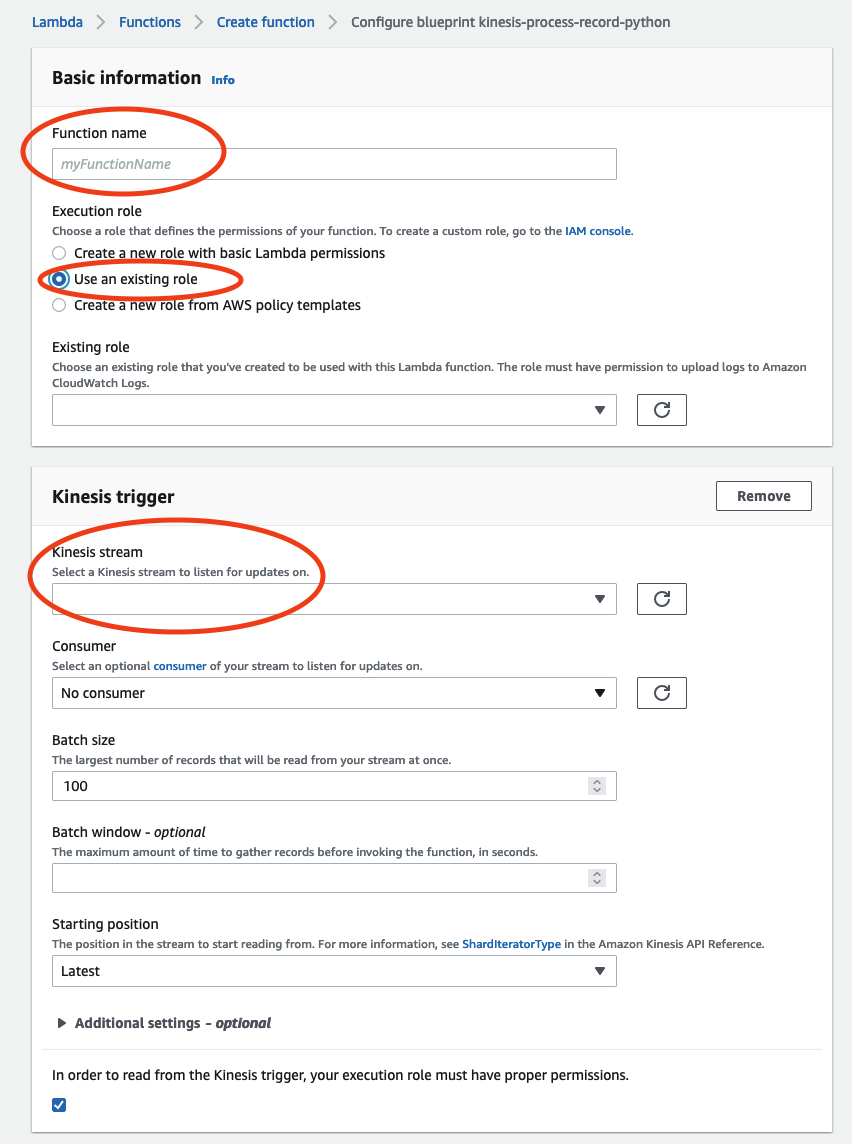Click the Info icon beside Basic information
Image resolution: width=852 pixels, height=1144 pixels.
point(222,79)
